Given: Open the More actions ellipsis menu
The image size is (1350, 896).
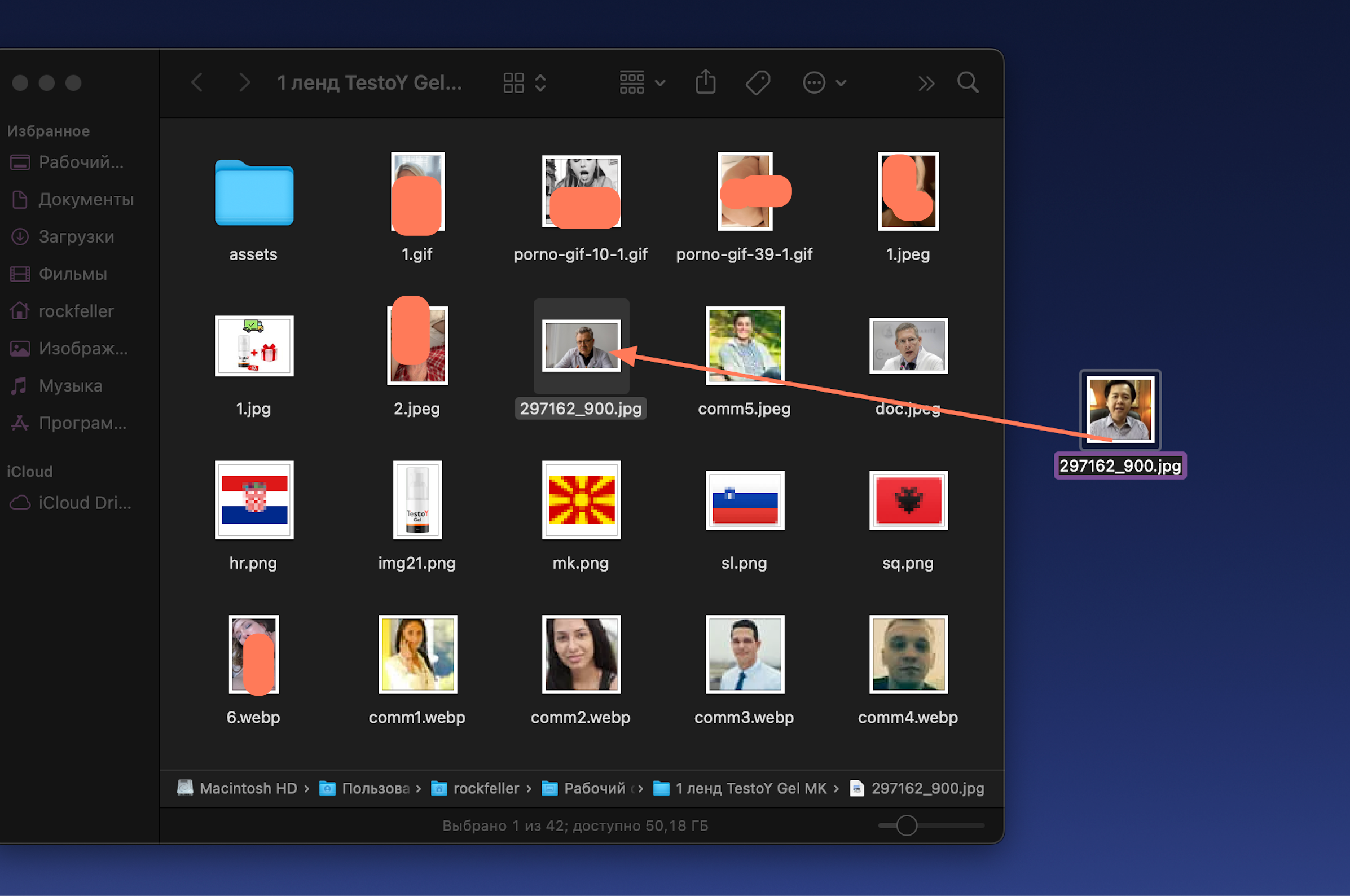Looking at the screenshot, I should pos(824,83).
